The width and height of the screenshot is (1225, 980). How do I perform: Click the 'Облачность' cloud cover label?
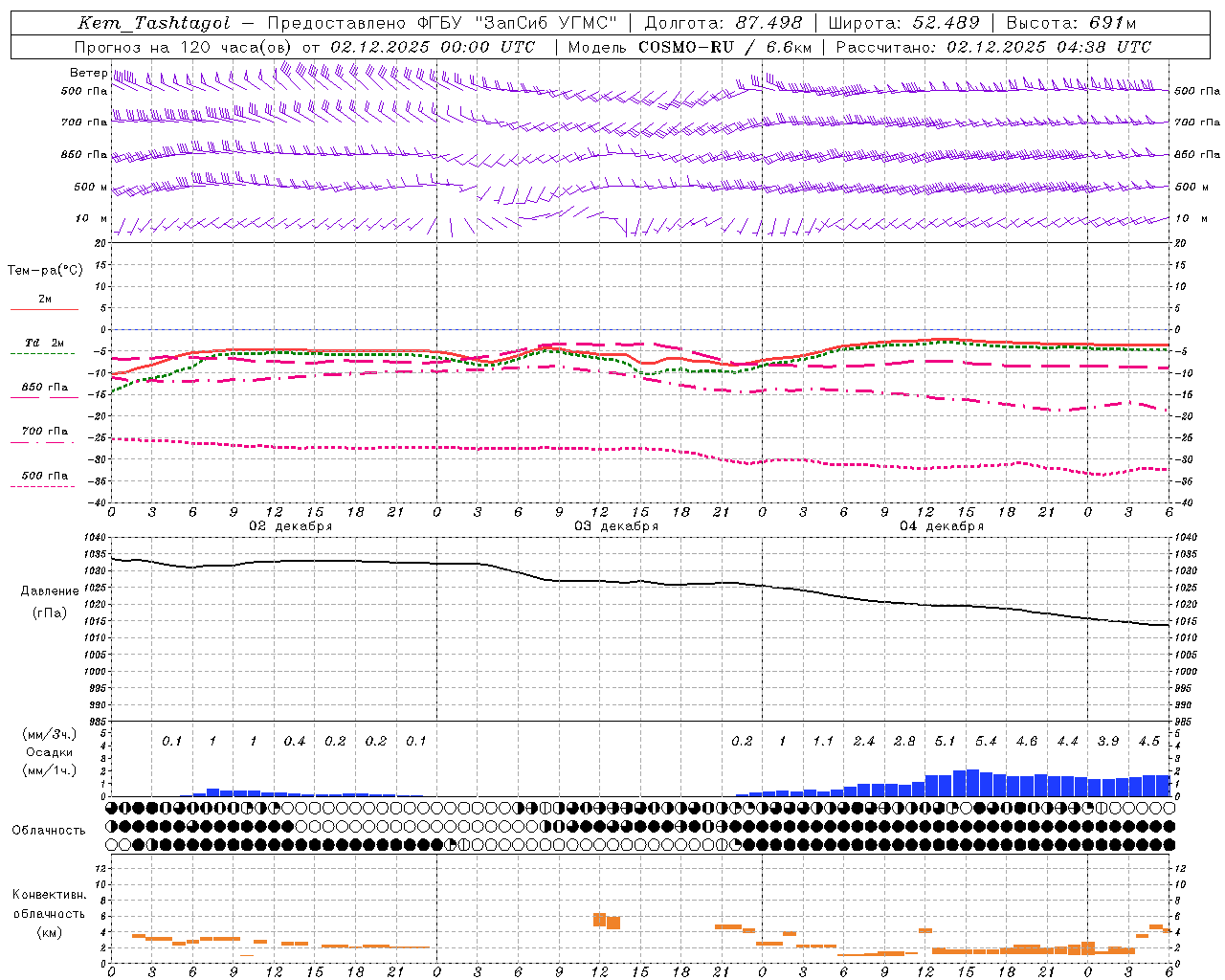pos(49,831)
